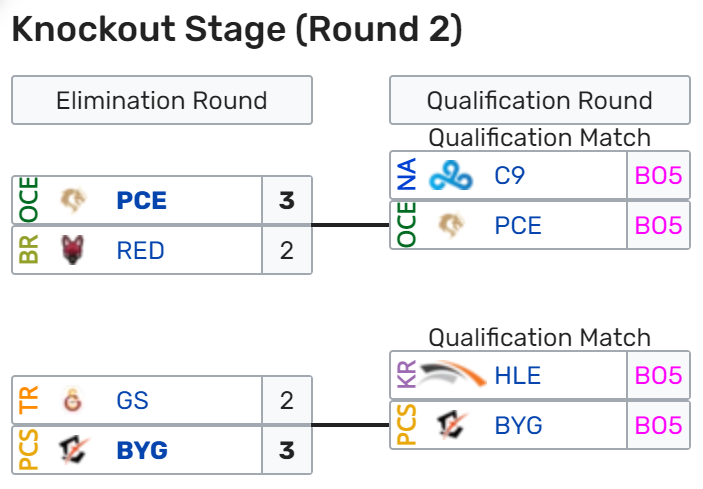Open the HLE team link
The width and height of the screenshot is (703, 489).
[x=518, y=375]
